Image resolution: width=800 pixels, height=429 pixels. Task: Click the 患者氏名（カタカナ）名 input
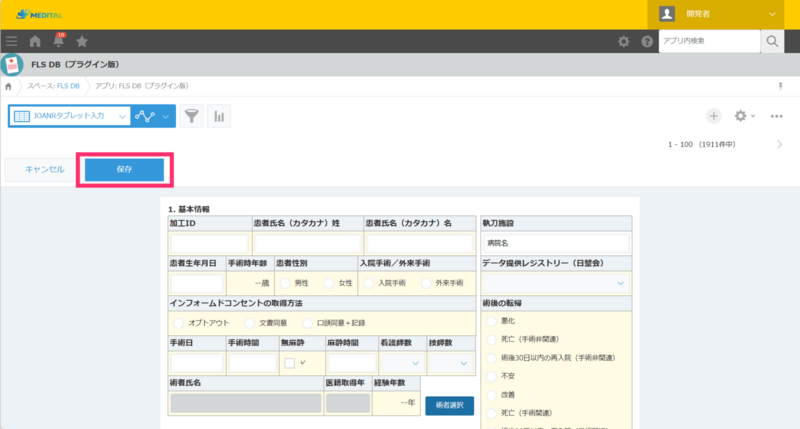coord(419,243)
